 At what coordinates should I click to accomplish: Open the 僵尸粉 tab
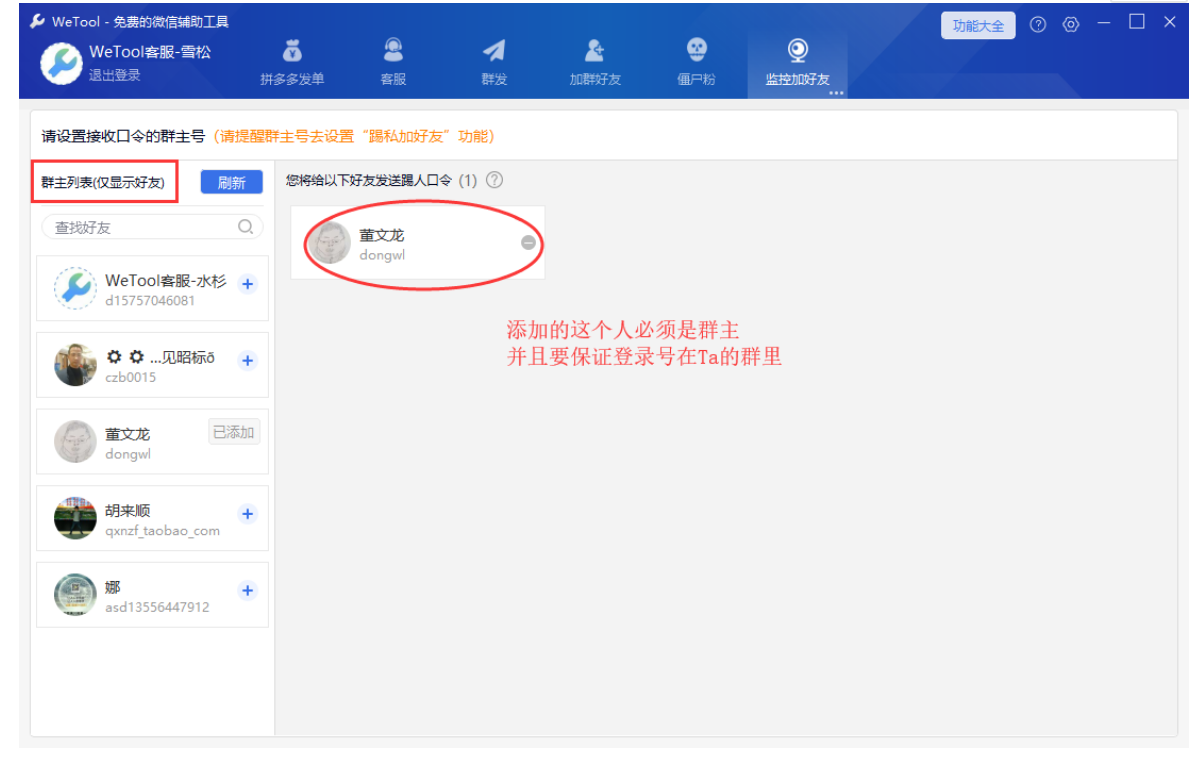tap(696, 62)
